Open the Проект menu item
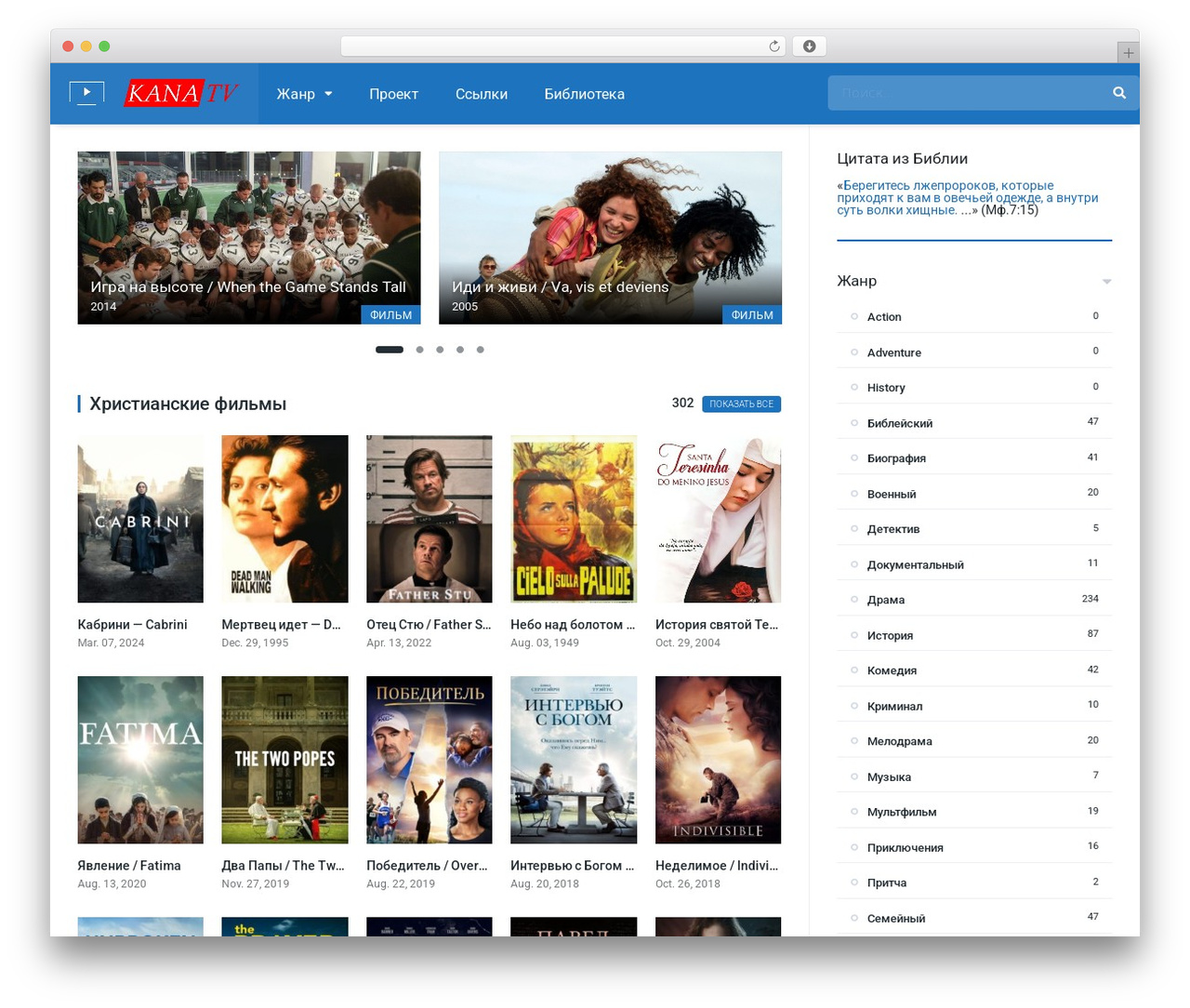The height and width of the screenshot is (1008, 1190). pyautogui.click(x=393, y=94)
